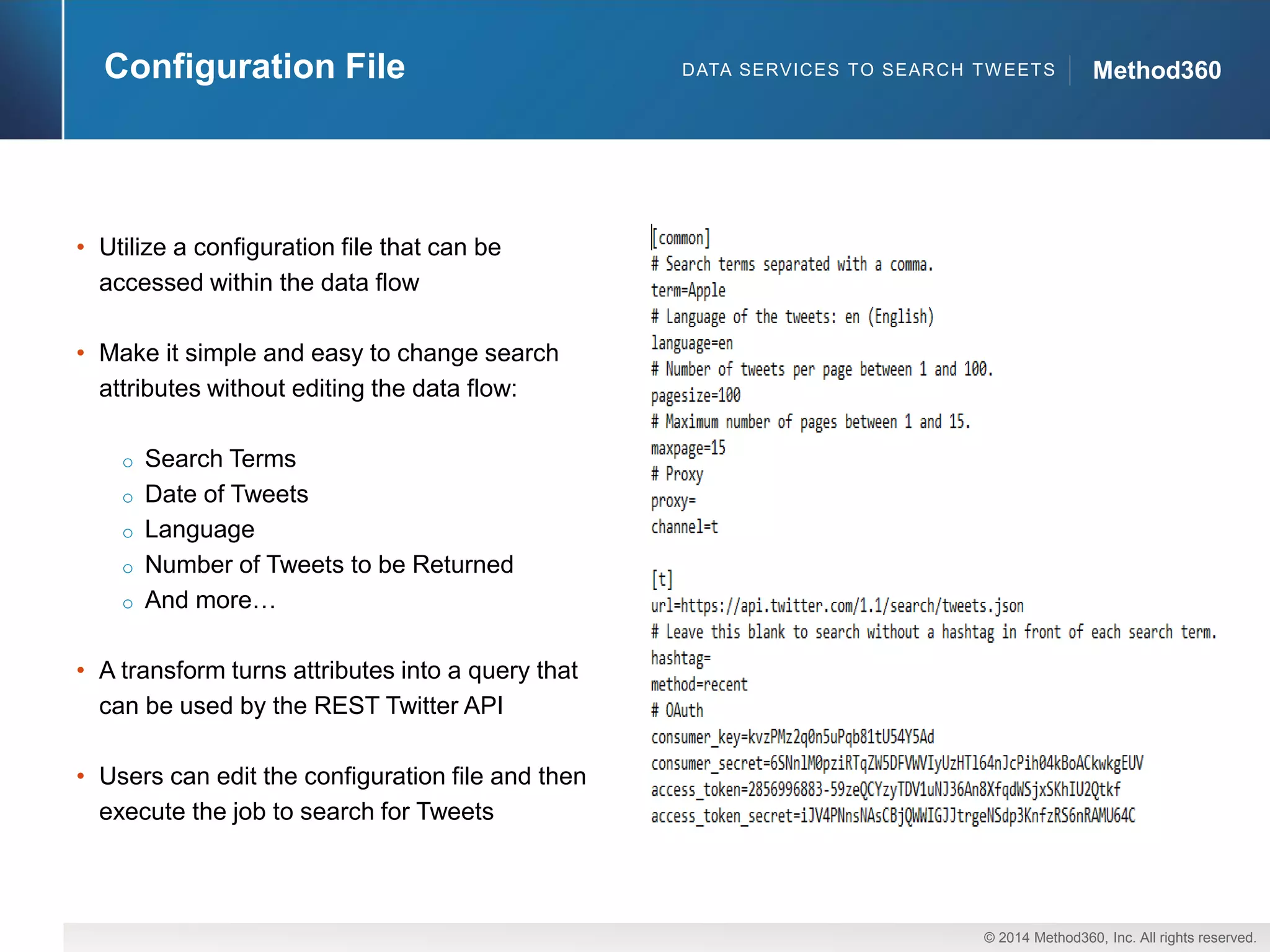The height and width of the screenshot is (952, 1270).
Task: Click the '# Leave this blank' comment line
Action: coord(934,632)
